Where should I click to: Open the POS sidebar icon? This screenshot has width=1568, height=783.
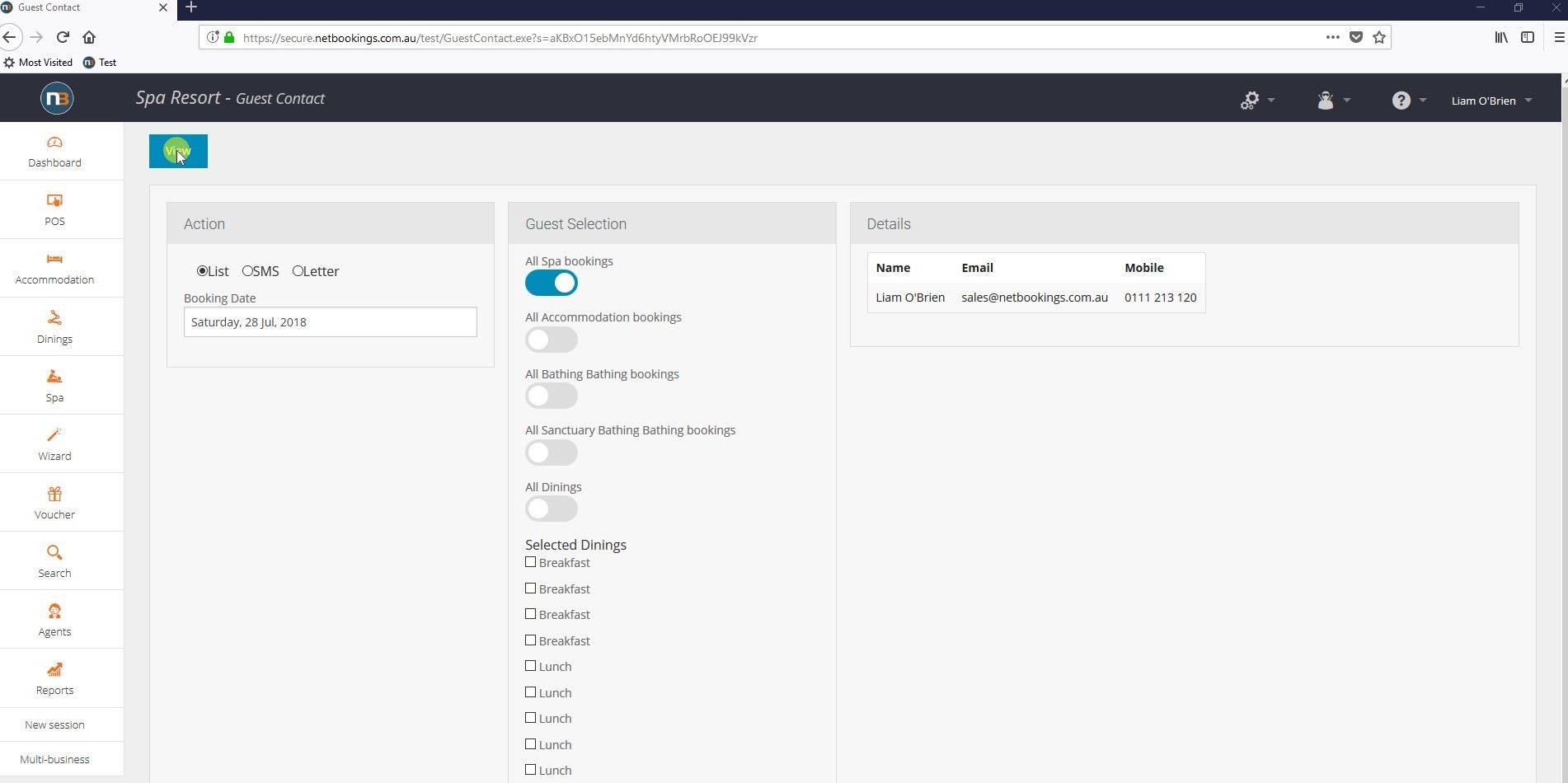point(54,200)
